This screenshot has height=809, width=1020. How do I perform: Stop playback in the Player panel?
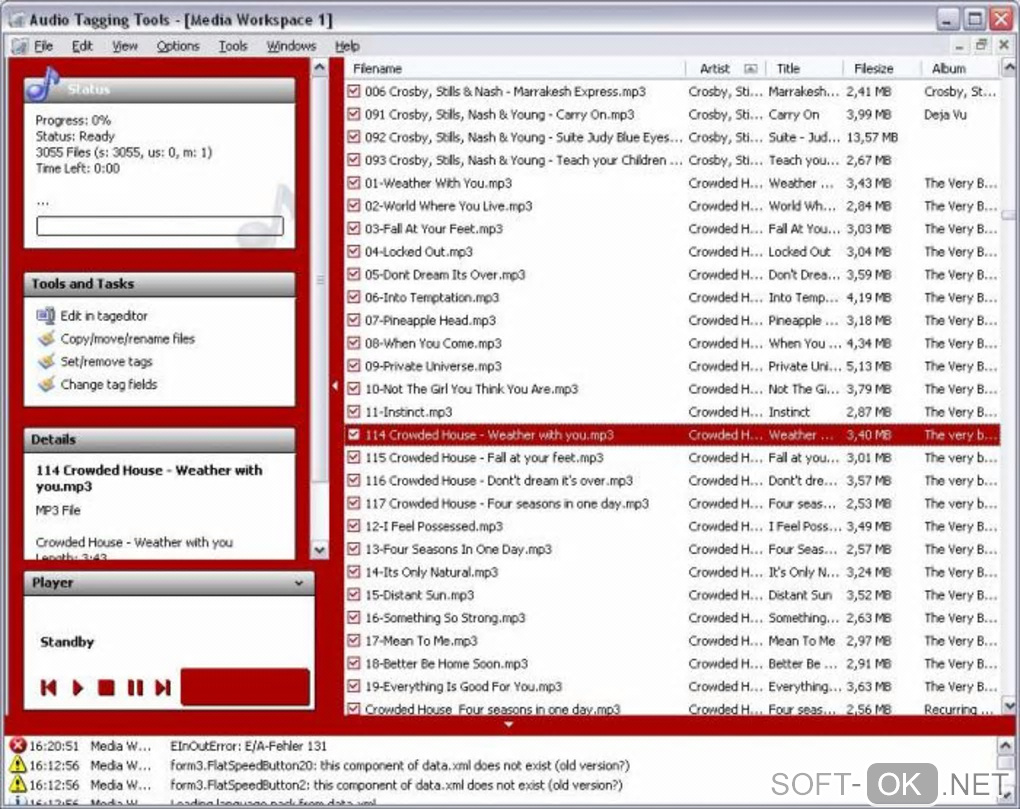(106, 687)
